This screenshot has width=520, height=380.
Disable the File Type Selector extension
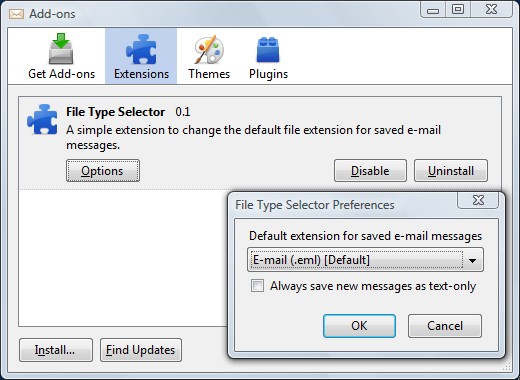tap(370, 171)
